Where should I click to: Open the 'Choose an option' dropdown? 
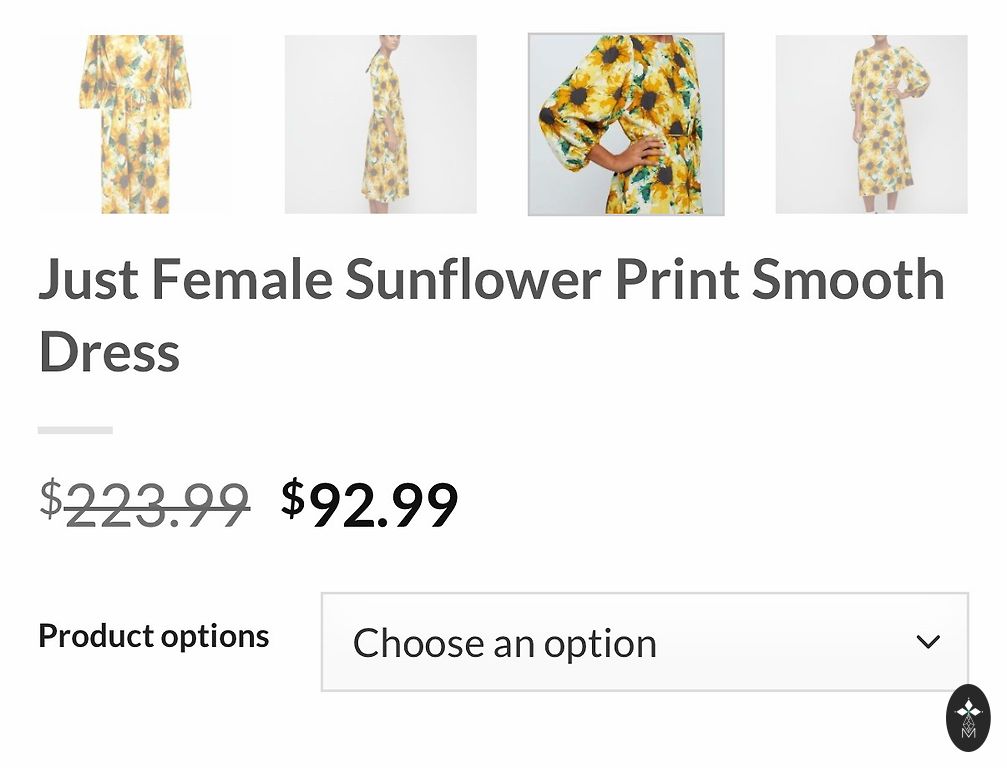(644, 642)
